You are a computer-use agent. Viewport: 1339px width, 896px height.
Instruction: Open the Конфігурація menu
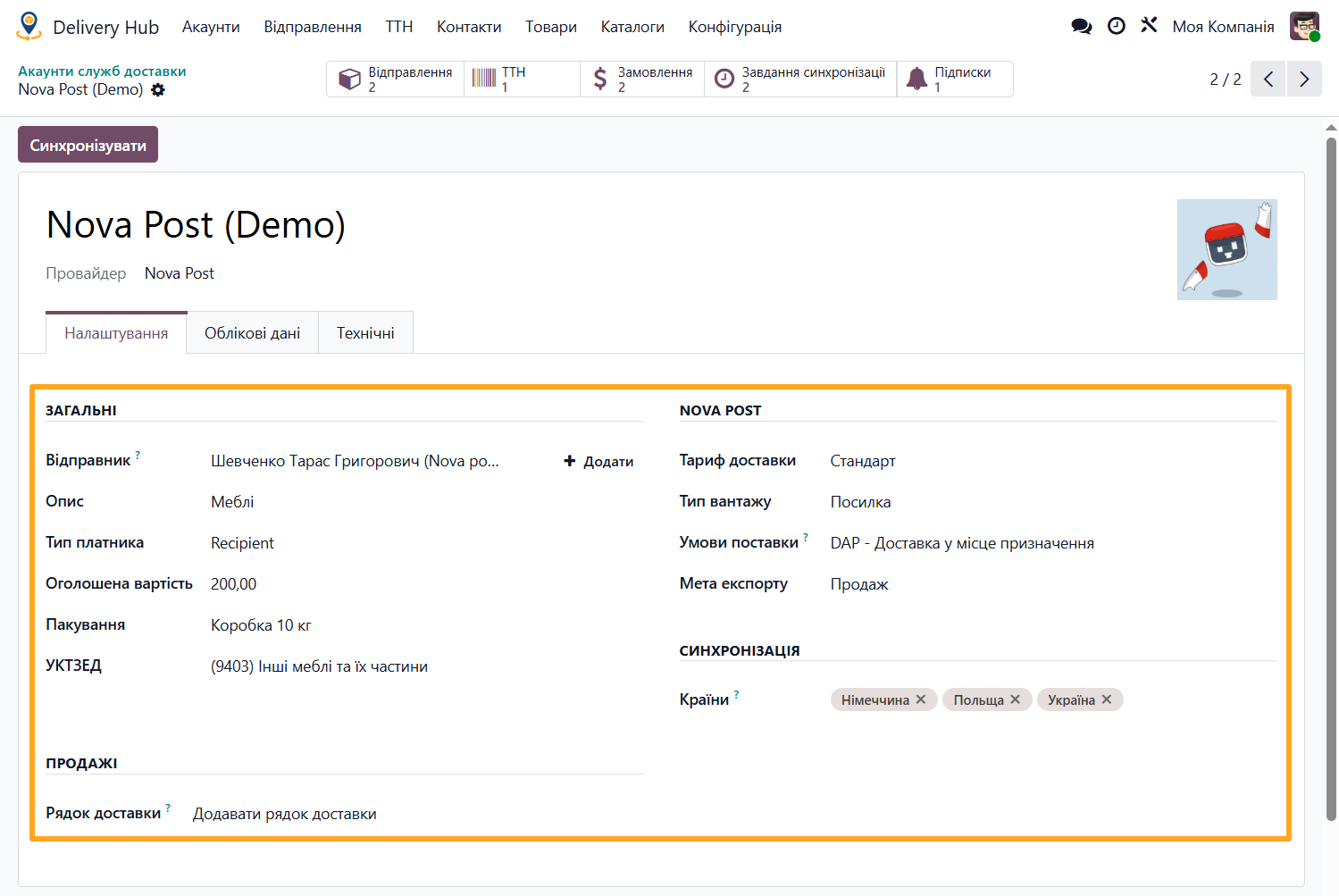tap(735, 27)
